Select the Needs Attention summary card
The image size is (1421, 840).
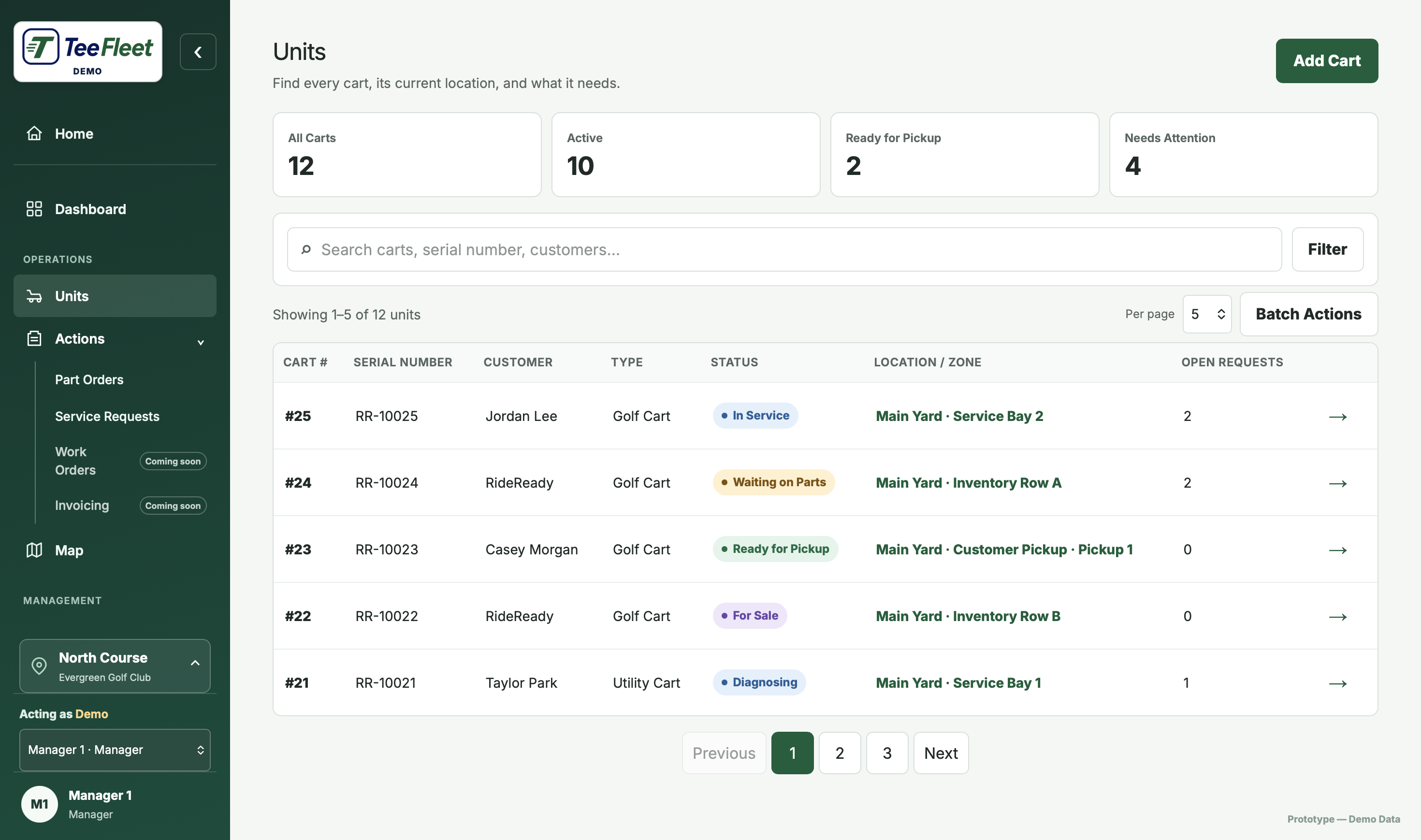pyautogui.click(x=1243, y=155)
